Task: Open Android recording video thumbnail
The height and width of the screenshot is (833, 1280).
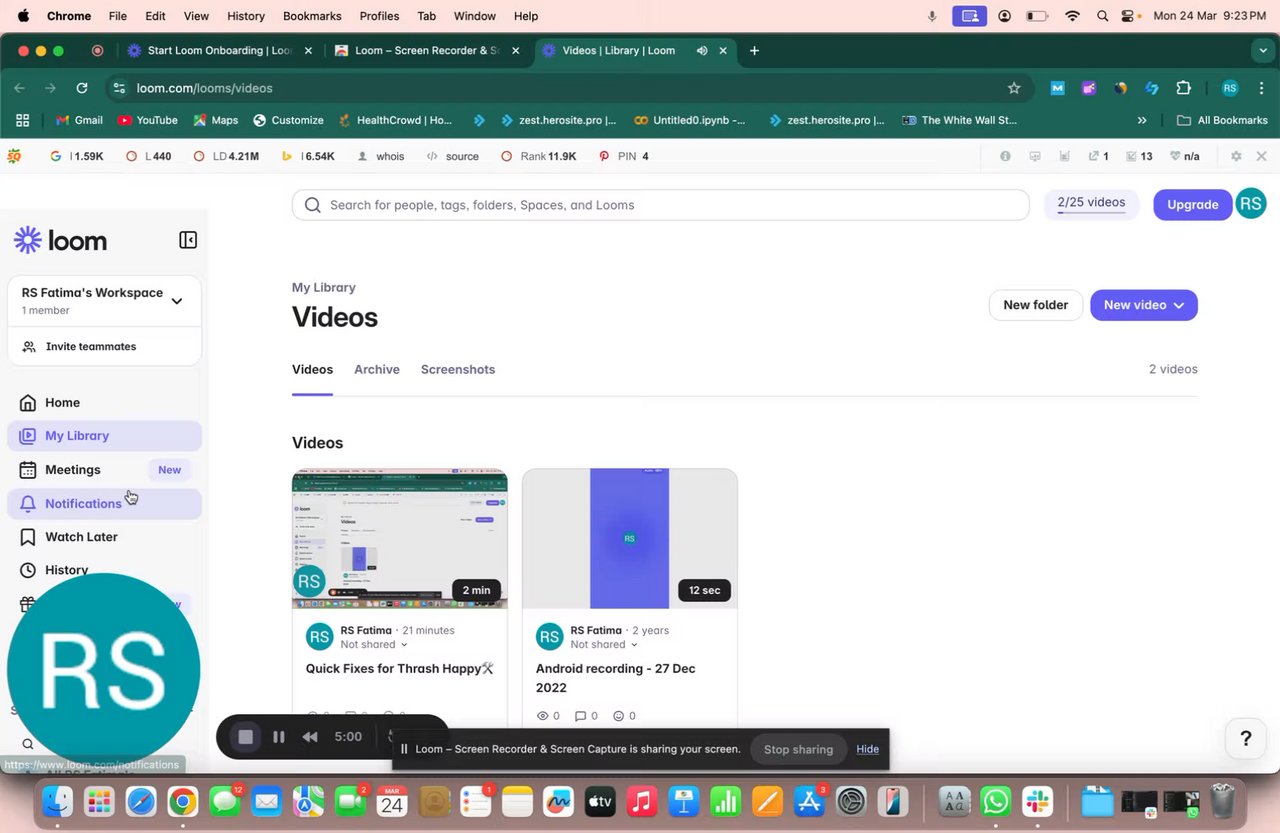Action: pos(630,539)
